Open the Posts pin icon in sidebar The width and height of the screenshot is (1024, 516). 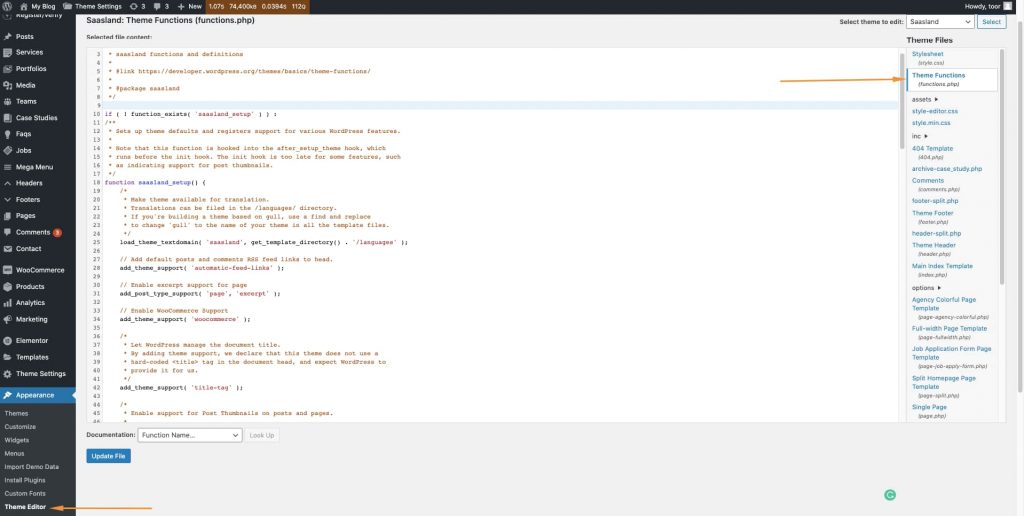pos(8,37)
